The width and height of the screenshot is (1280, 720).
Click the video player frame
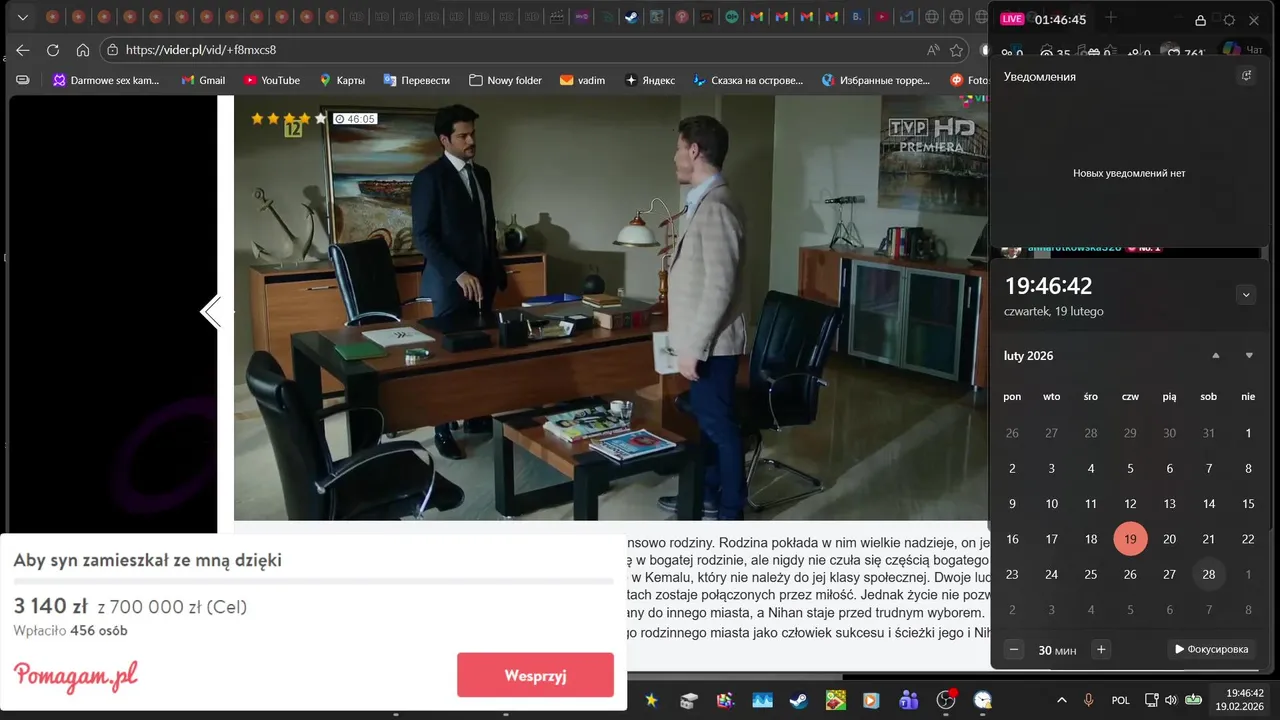610,308
